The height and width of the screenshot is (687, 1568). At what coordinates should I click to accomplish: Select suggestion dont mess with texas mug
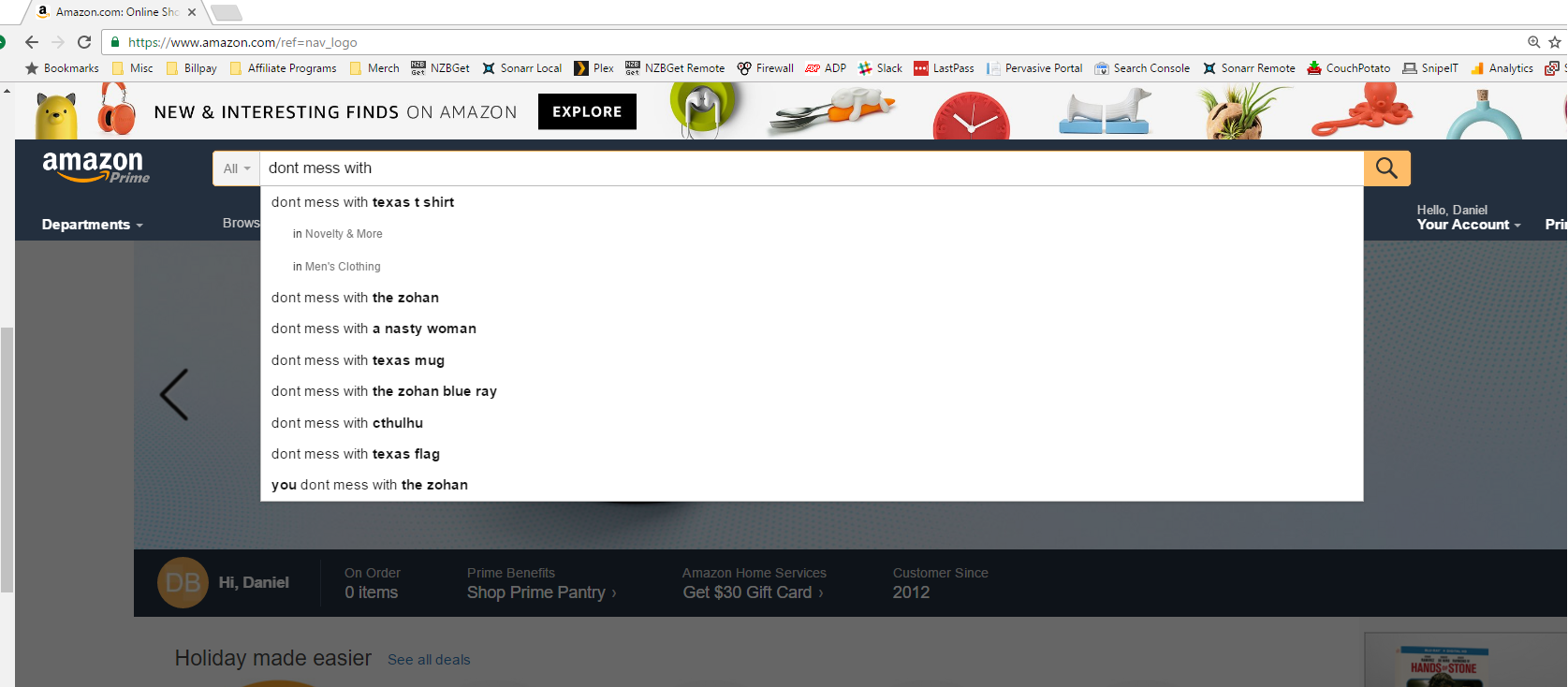point(812,360)
